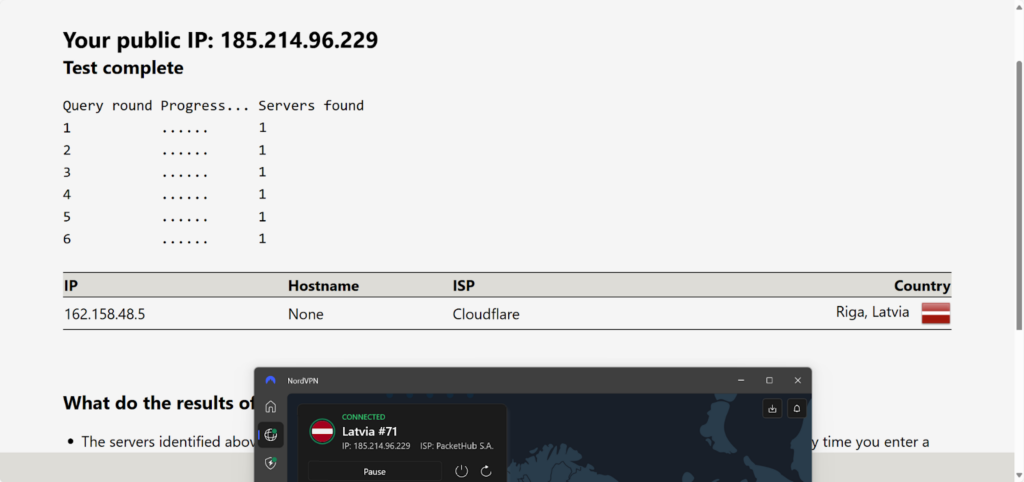Click DNS server IP 162.158.48.5
Viewport: 1024px width, 482px height.
pos(104,314)
